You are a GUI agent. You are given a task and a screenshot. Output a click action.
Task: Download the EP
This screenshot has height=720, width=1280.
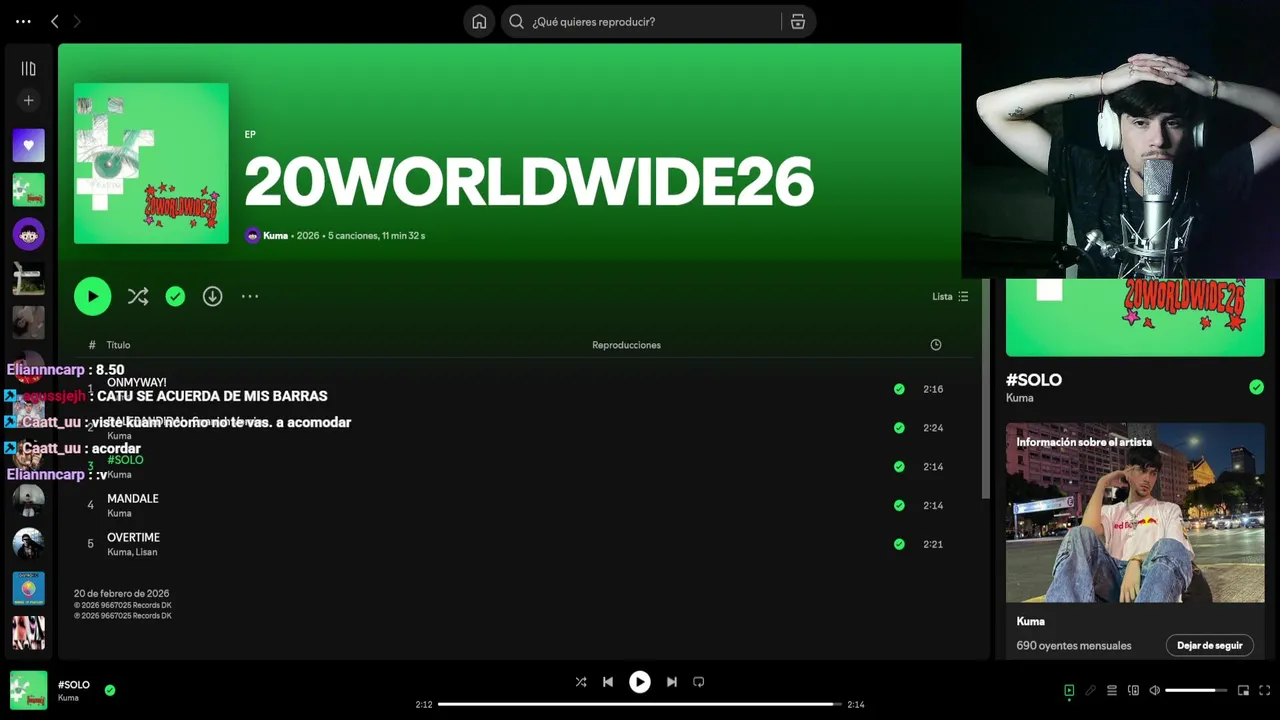pos(212,296)
